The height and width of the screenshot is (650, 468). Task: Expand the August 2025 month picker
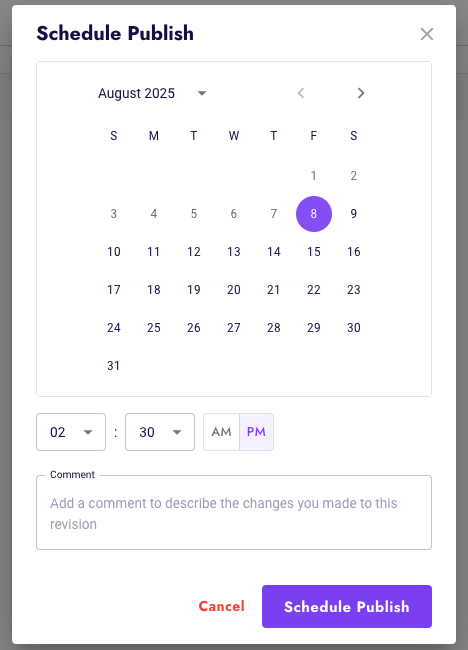(x=202, y=93)
